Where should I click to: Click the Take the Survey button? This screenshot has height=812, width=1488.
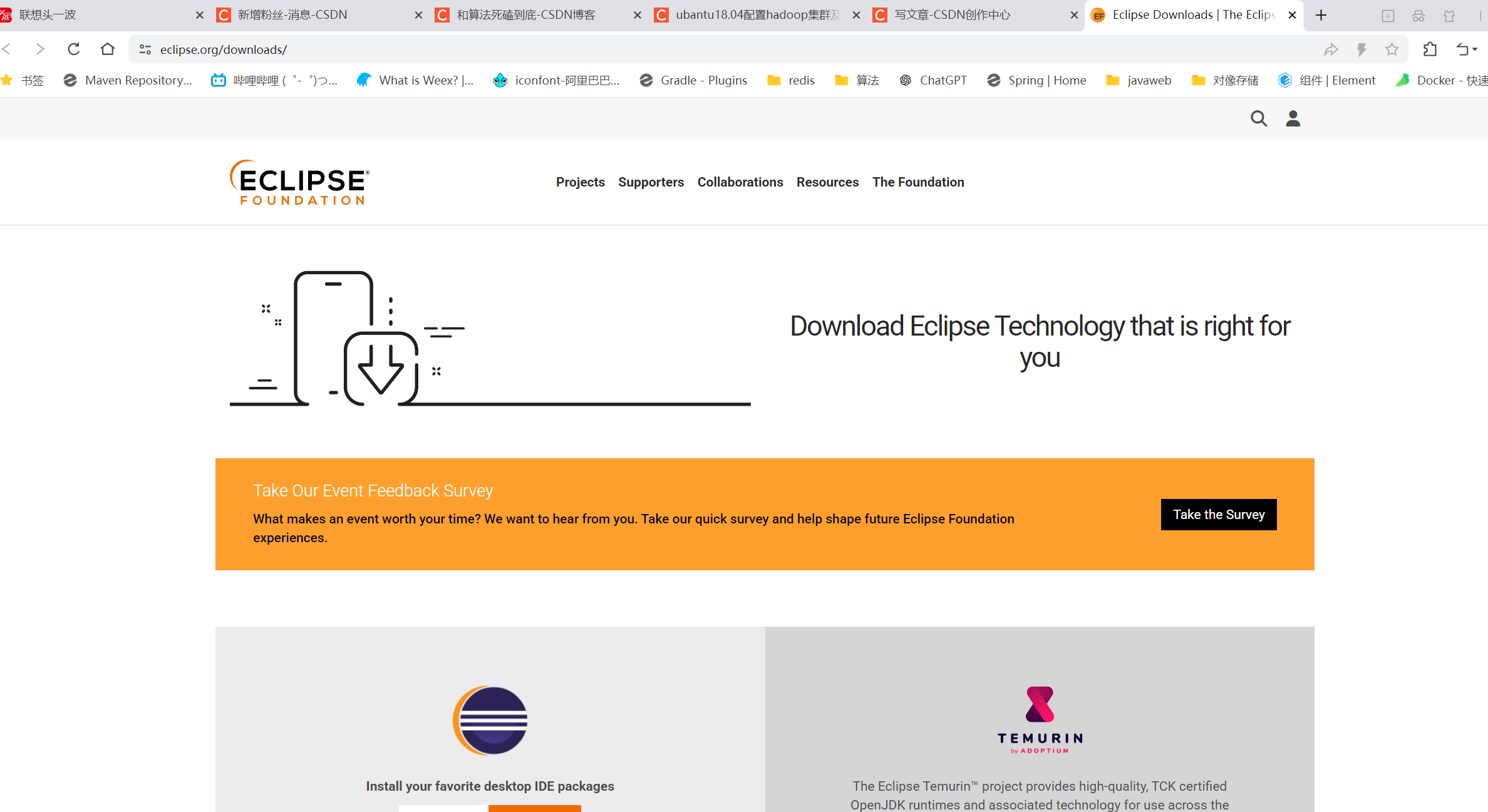pos(1218,515)
